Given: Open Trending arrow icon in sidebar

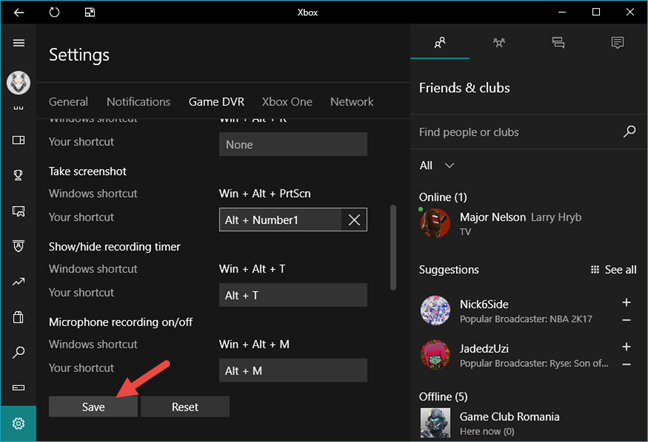Looking at the screenshot, I should coord(19,282).
